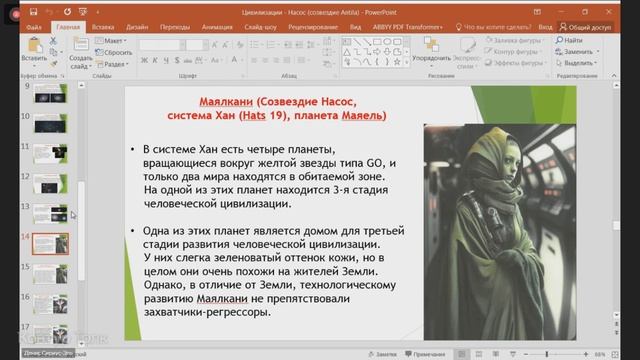Select the rectangle shape in shapes gallery
The image size is (640, 360).
click(x=377, y=42)
